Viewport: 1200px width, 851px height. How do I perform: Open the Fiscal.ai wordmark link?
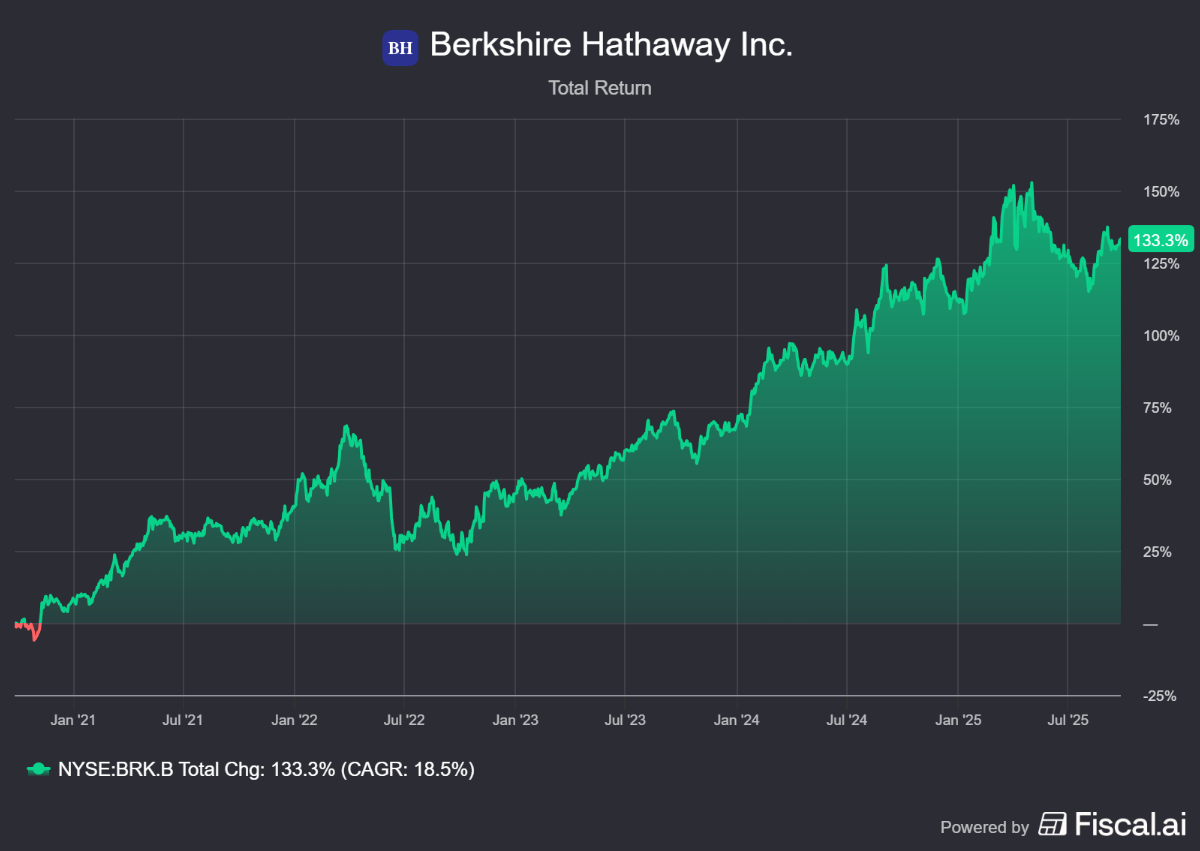pos(1129,825)
